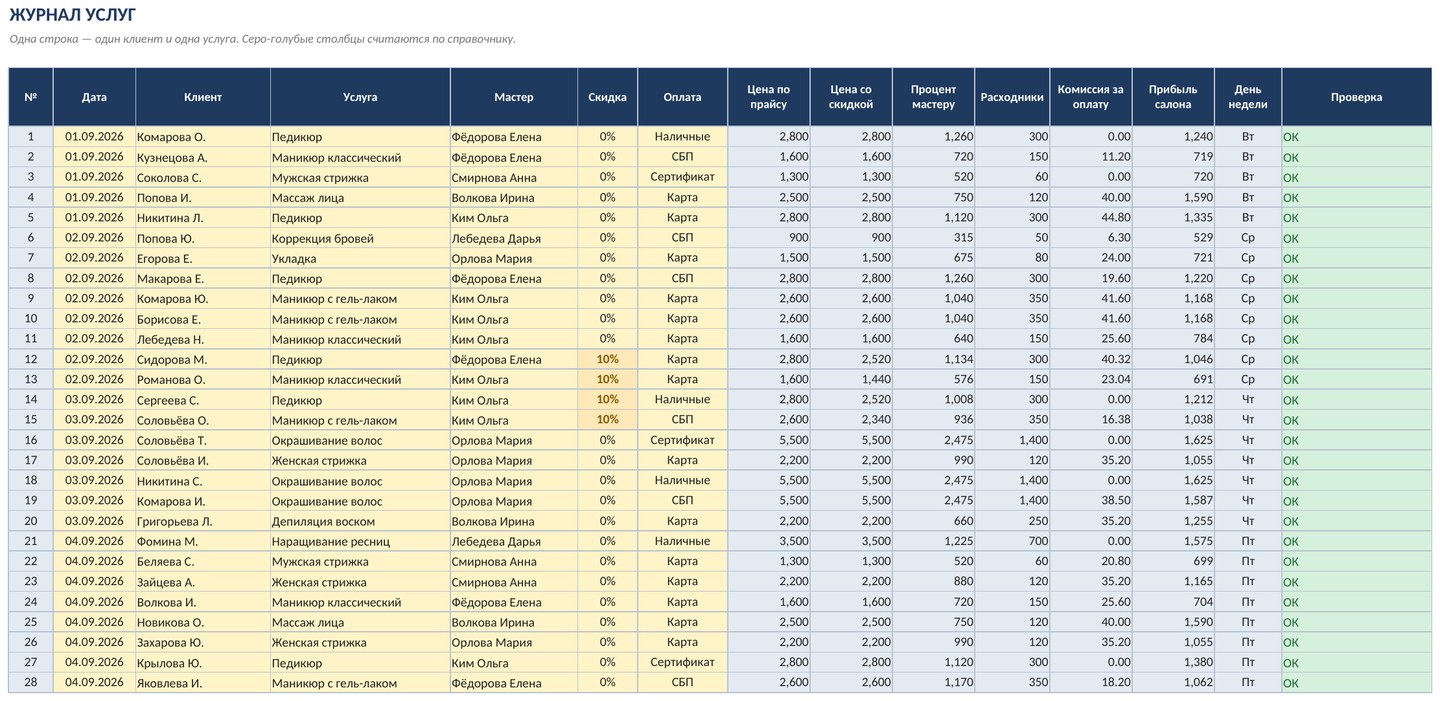Click client cell "Сидорова М."

[x=203, y=359]
